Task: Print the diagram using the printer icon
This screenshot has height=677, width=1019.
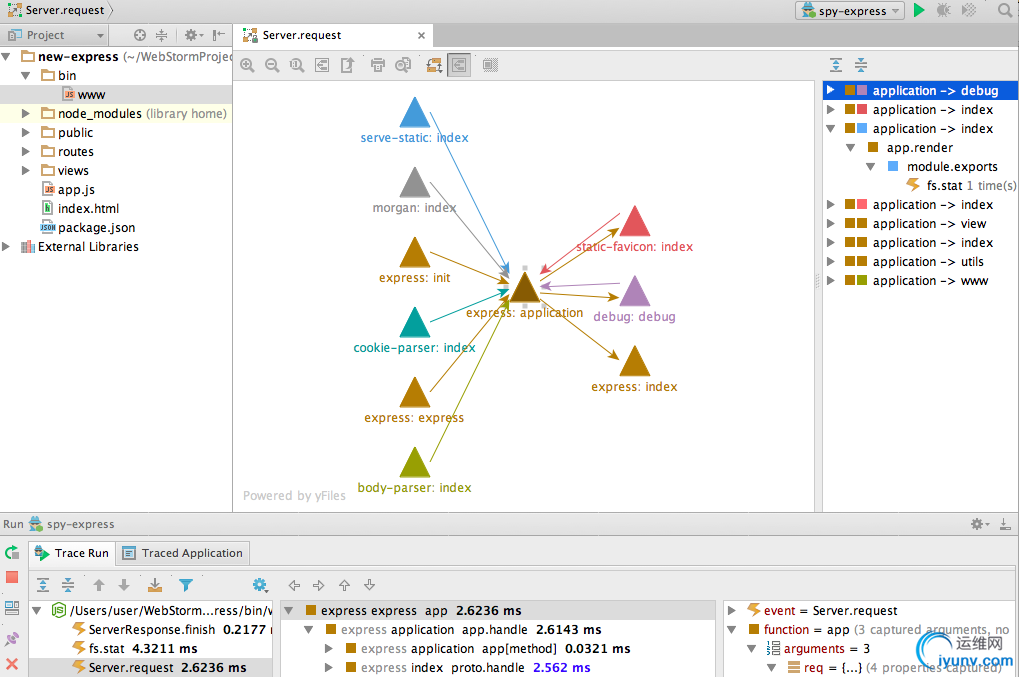Action: [378, 65]
